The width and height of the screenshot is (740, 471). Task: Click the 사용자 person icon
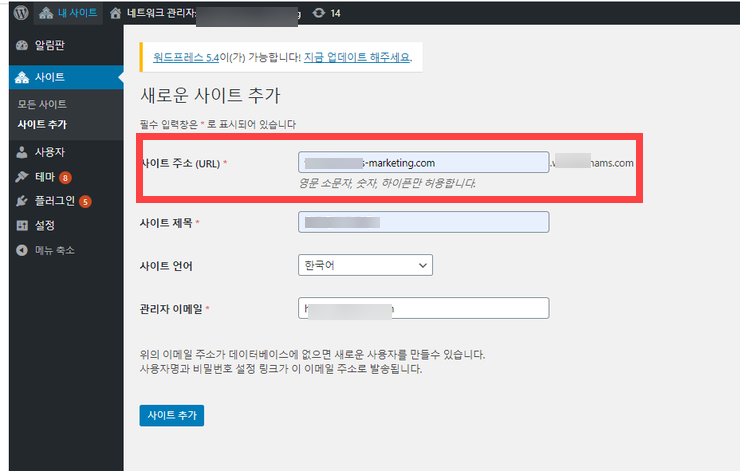(22, 152)
